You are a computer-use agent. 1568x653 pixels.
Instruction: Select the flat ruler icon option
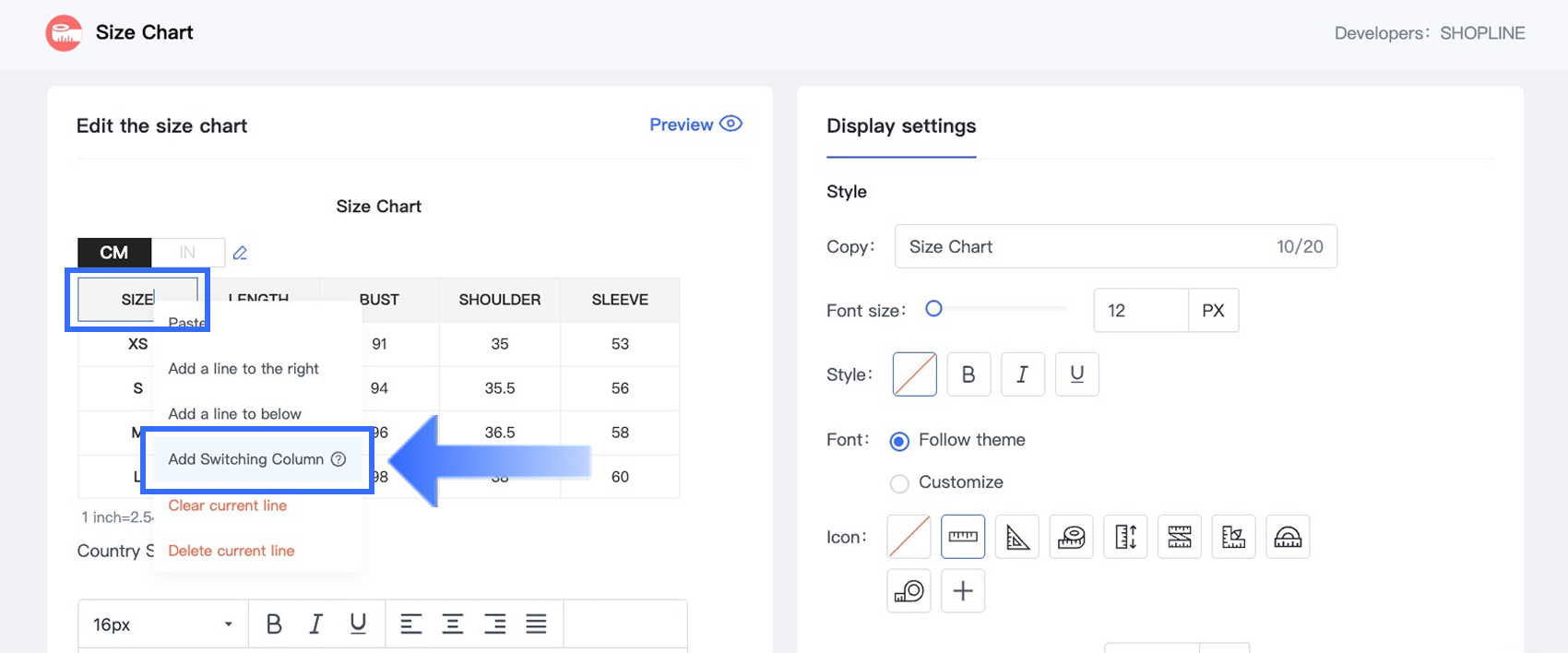[963, 537]
